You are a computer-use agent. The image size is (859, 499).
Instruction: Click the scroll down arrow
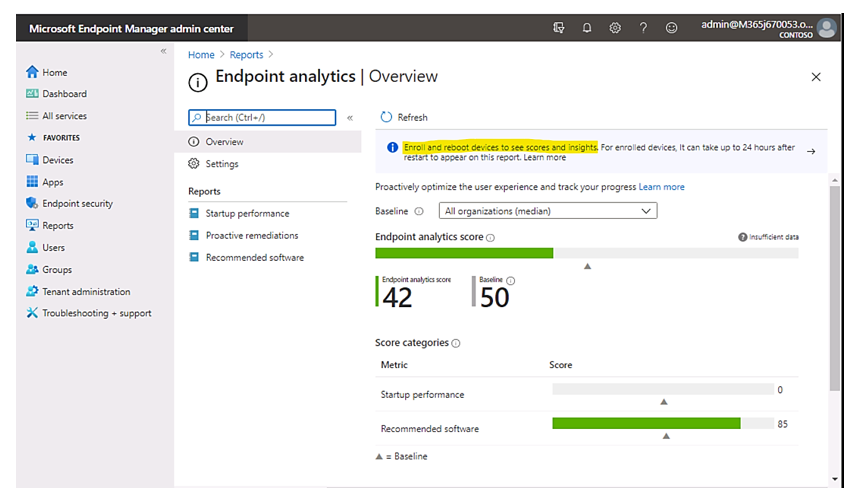834,479
